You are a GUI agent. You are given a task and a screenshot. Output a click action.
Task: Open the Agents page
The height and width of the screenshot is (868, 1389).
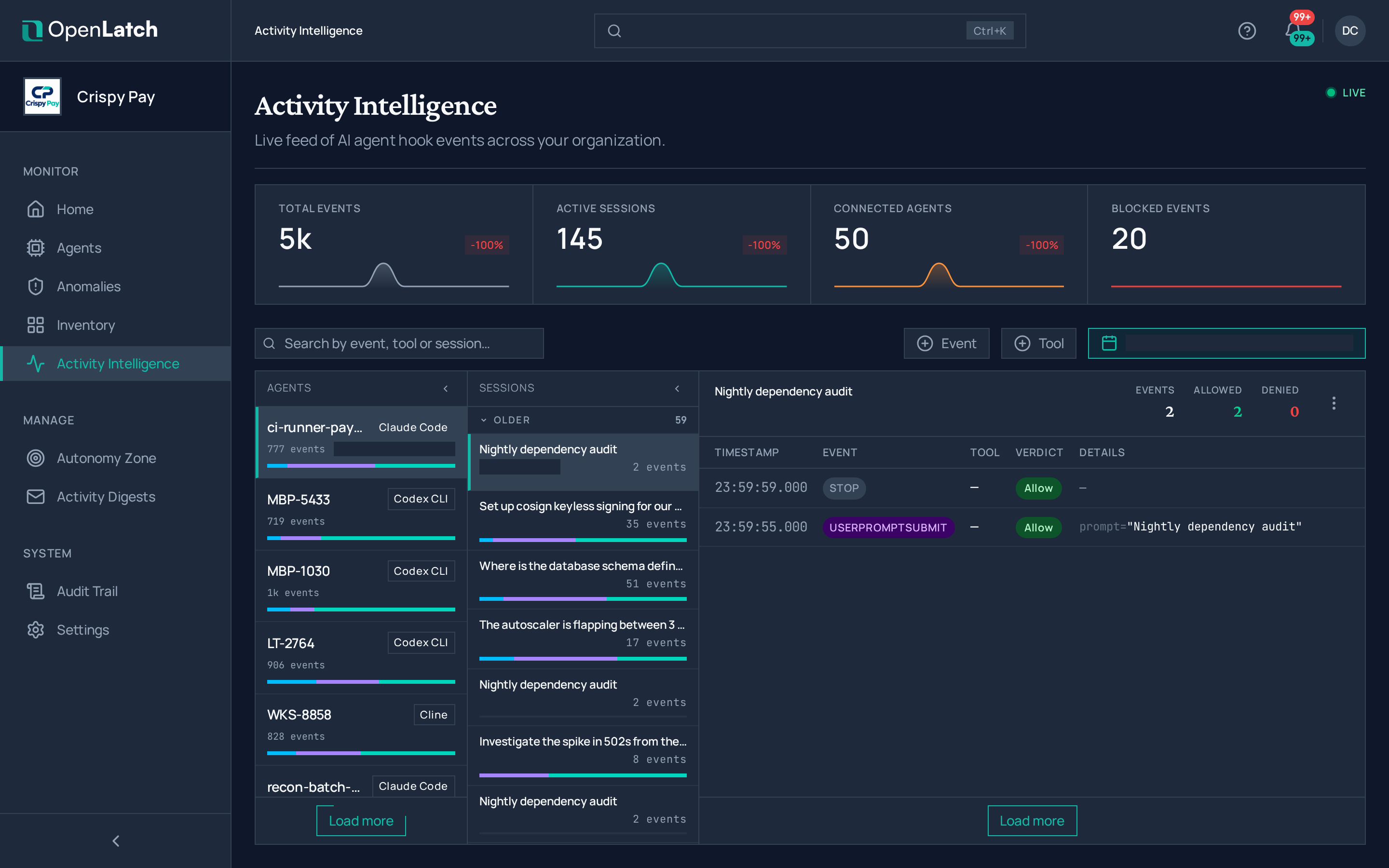(115, 248)
